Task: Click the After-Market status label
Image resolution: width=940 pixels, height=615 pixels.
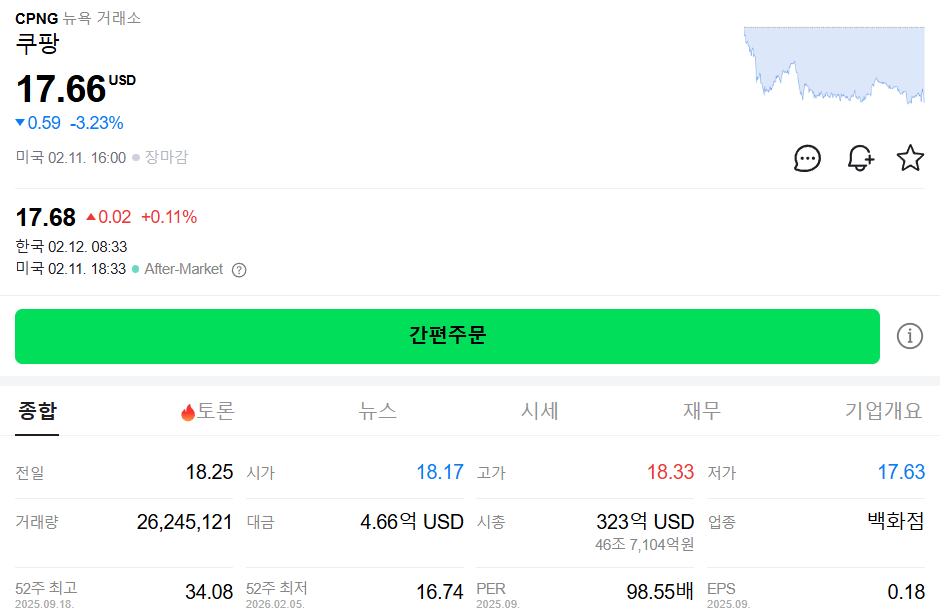Action: 183,269
